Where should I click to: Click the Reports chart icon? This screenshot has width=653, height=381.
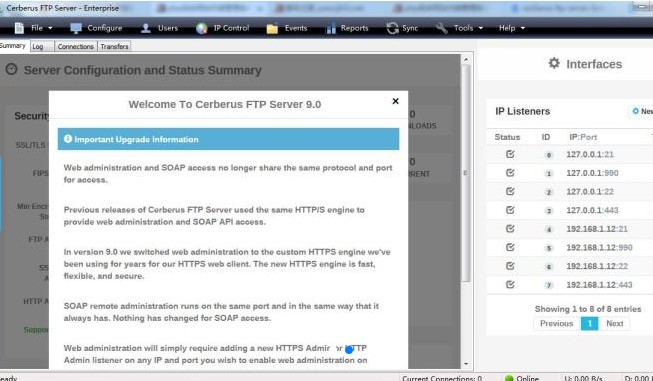331,28
